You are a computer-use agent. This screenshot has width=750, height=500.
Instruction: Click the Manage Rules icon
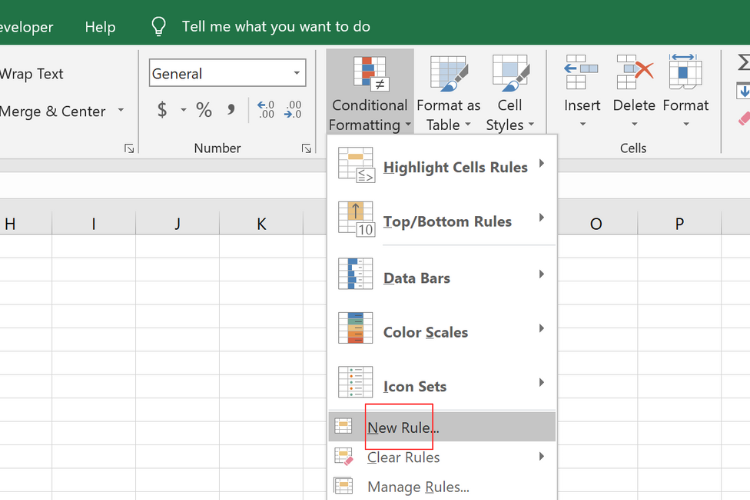343,486
